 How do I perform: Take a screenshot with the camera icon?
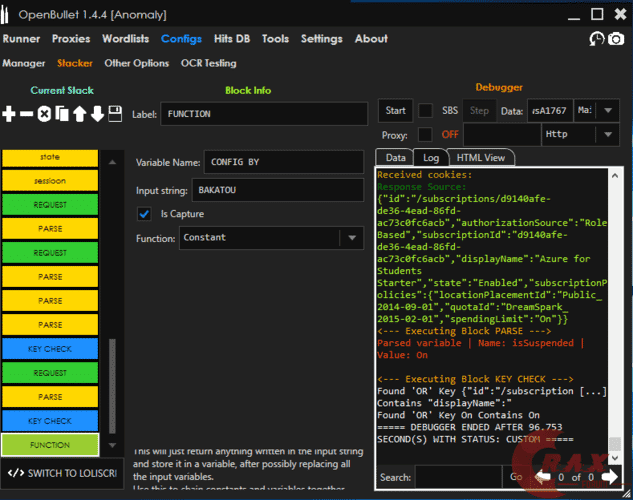click(618, 39)
